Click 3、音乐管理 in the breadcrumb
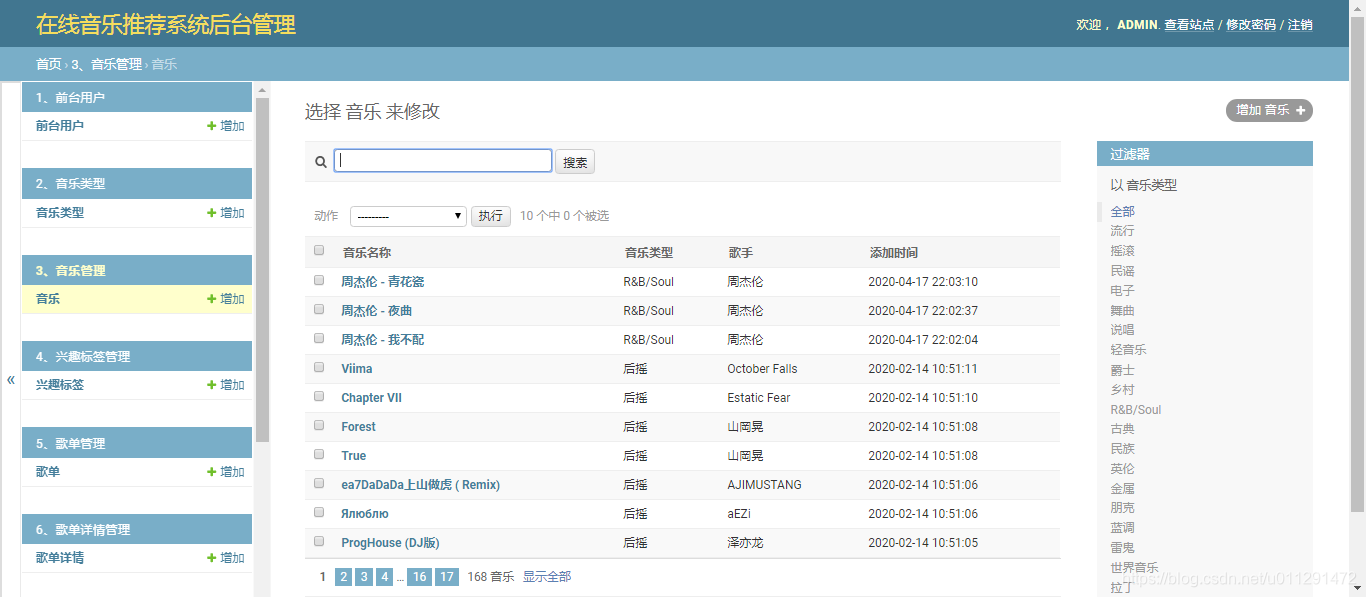 click(x=107, y=64)
